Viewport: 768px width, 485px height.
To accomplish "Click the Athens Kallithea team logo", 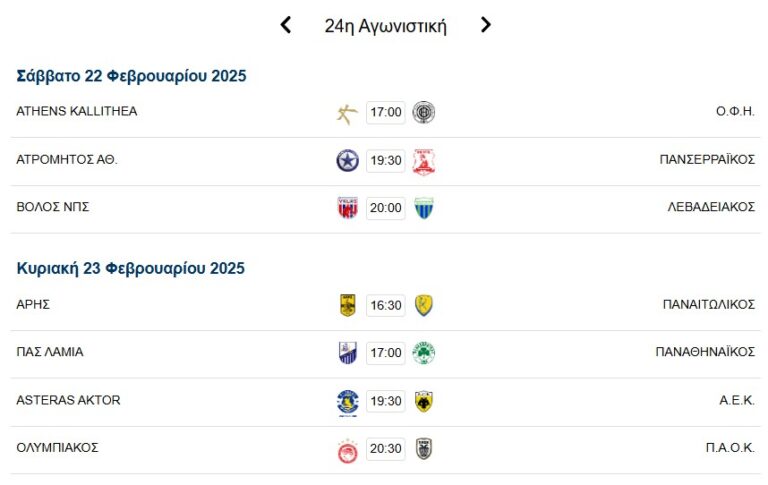I will coord(347,113).
